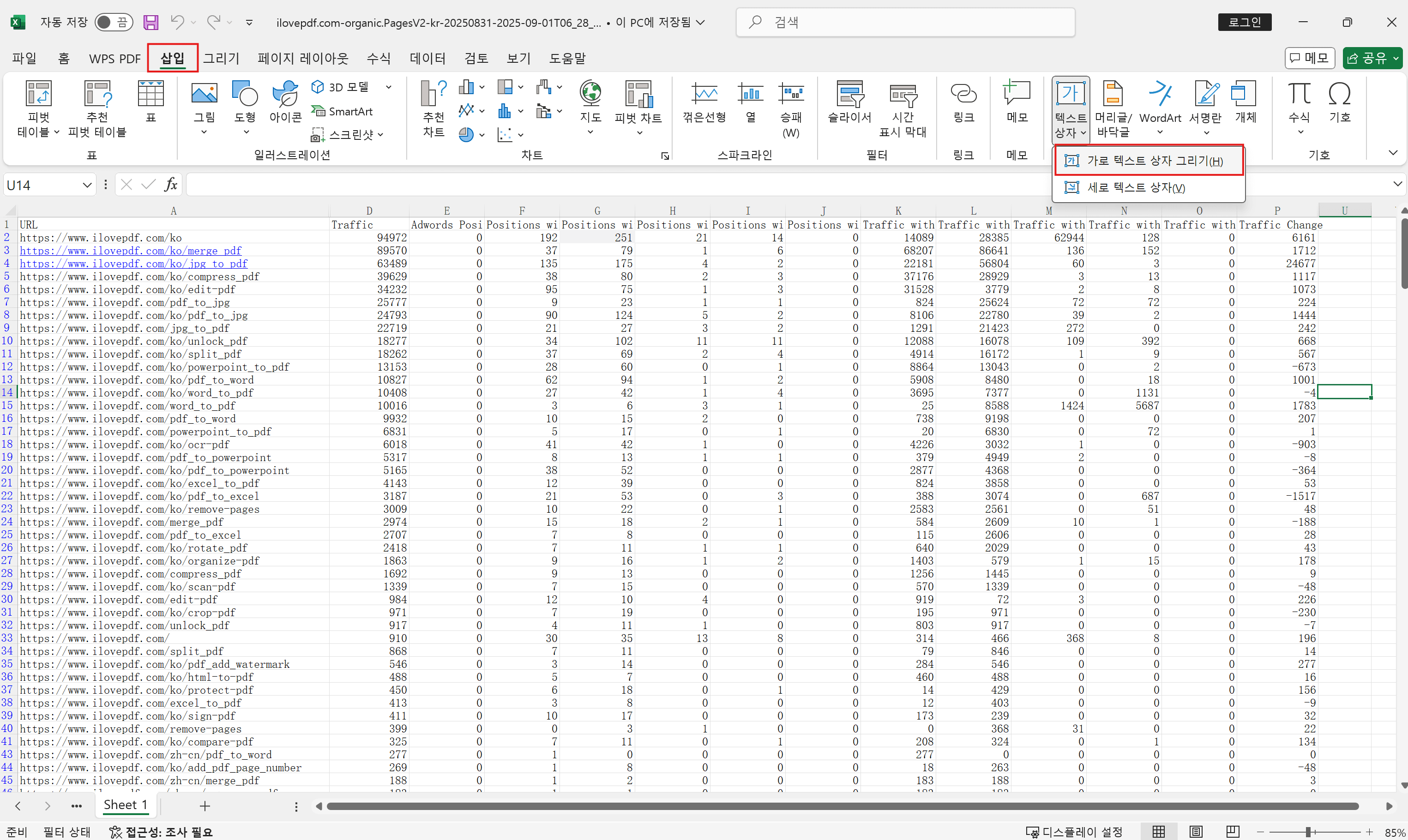The width and height of the screenshot is (1408, 840).
Task: Open Header & Footer (머리글/바닥글)
Action: point(1113,108)
